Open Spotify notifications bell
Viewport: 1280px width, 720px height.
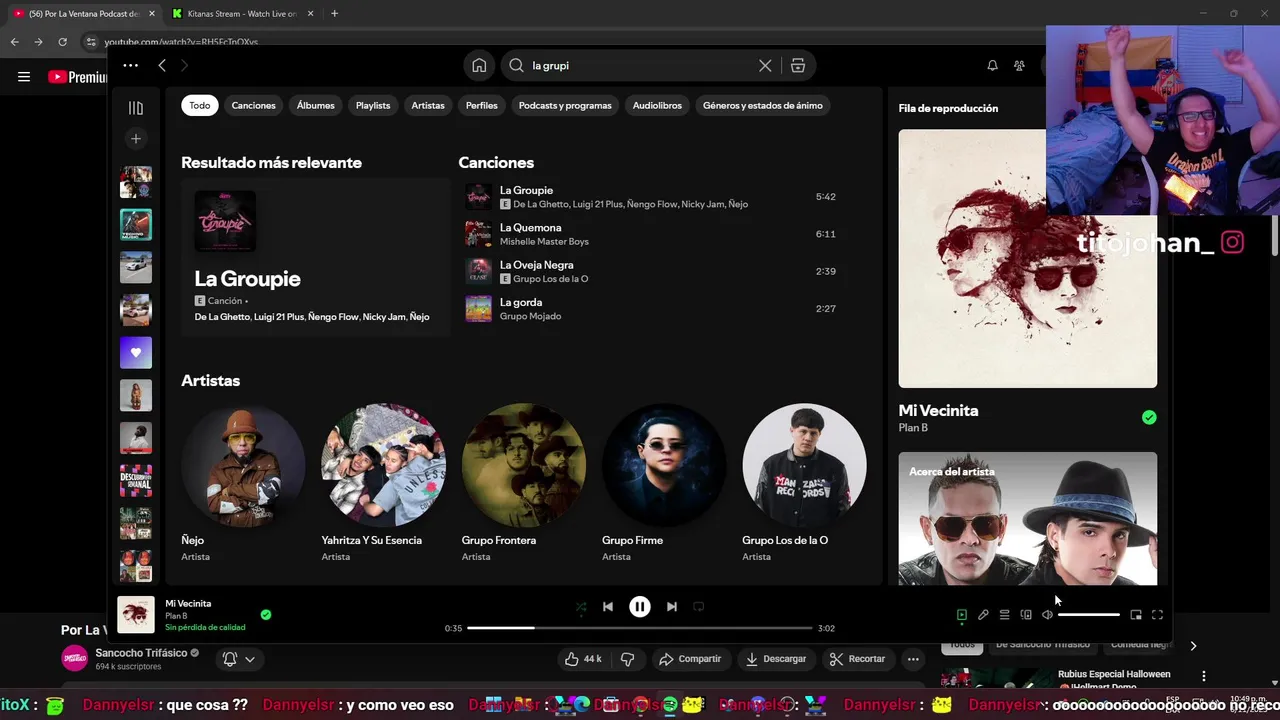(992, 65)
